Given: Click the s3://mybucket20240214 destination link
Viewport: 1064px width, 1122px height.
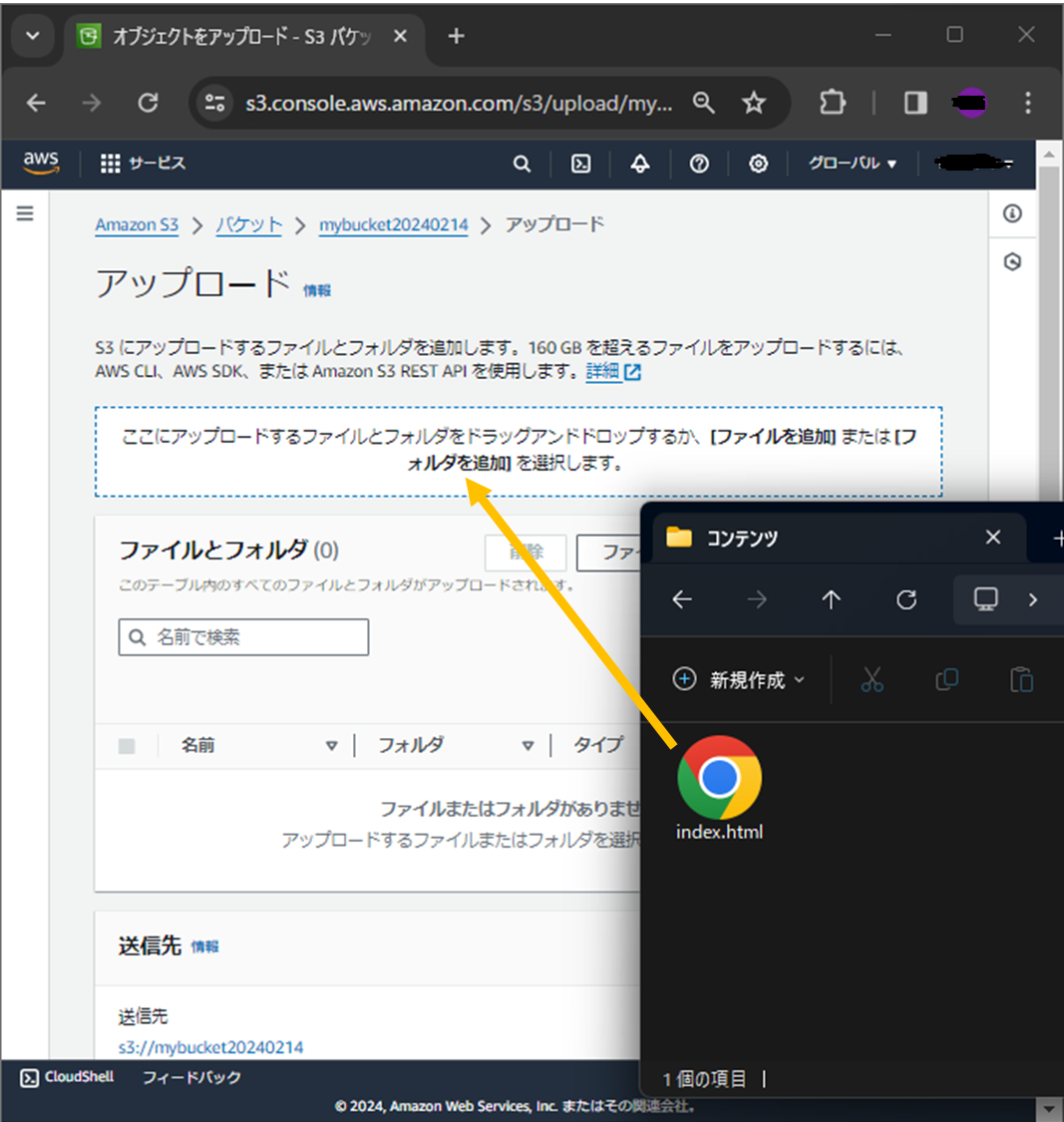Looking at the screenshot, I should coord(211,1047).
